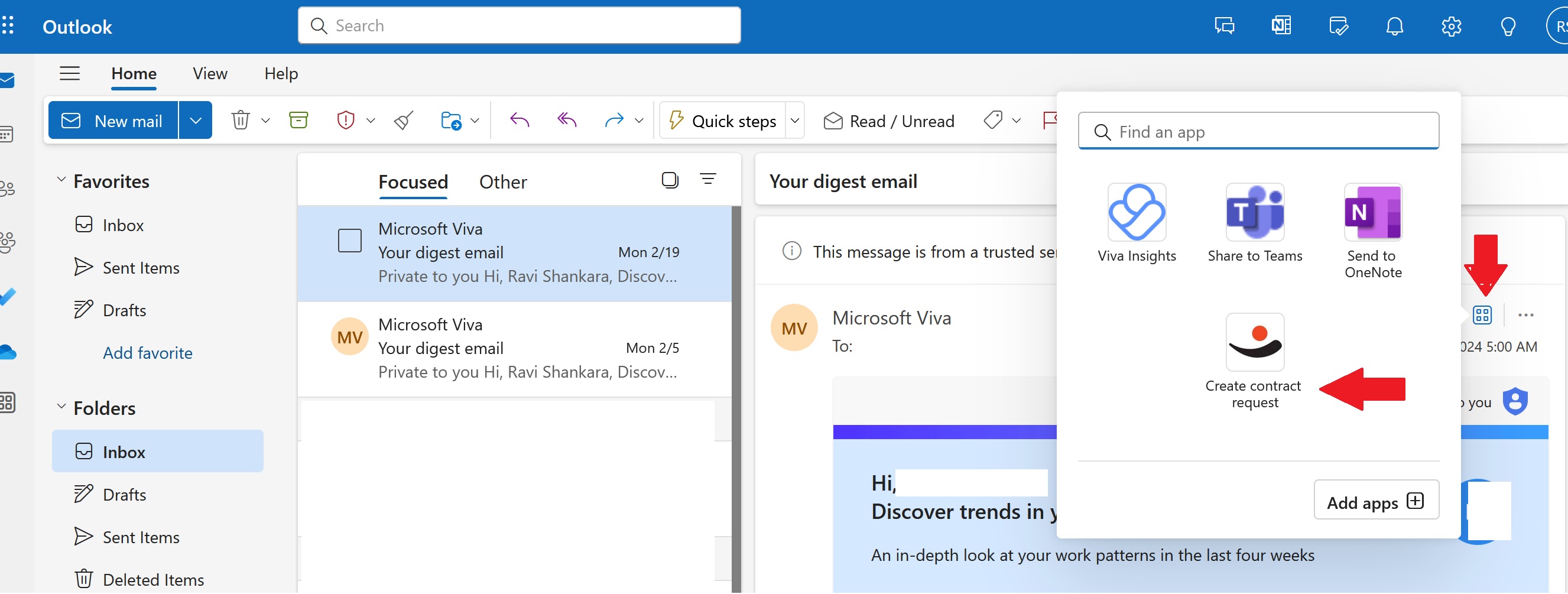The height and width of the screenshot is (594, 1568).
Task: Click the Add favorite link
Action: pyautogui.click(x=147, y=353)
